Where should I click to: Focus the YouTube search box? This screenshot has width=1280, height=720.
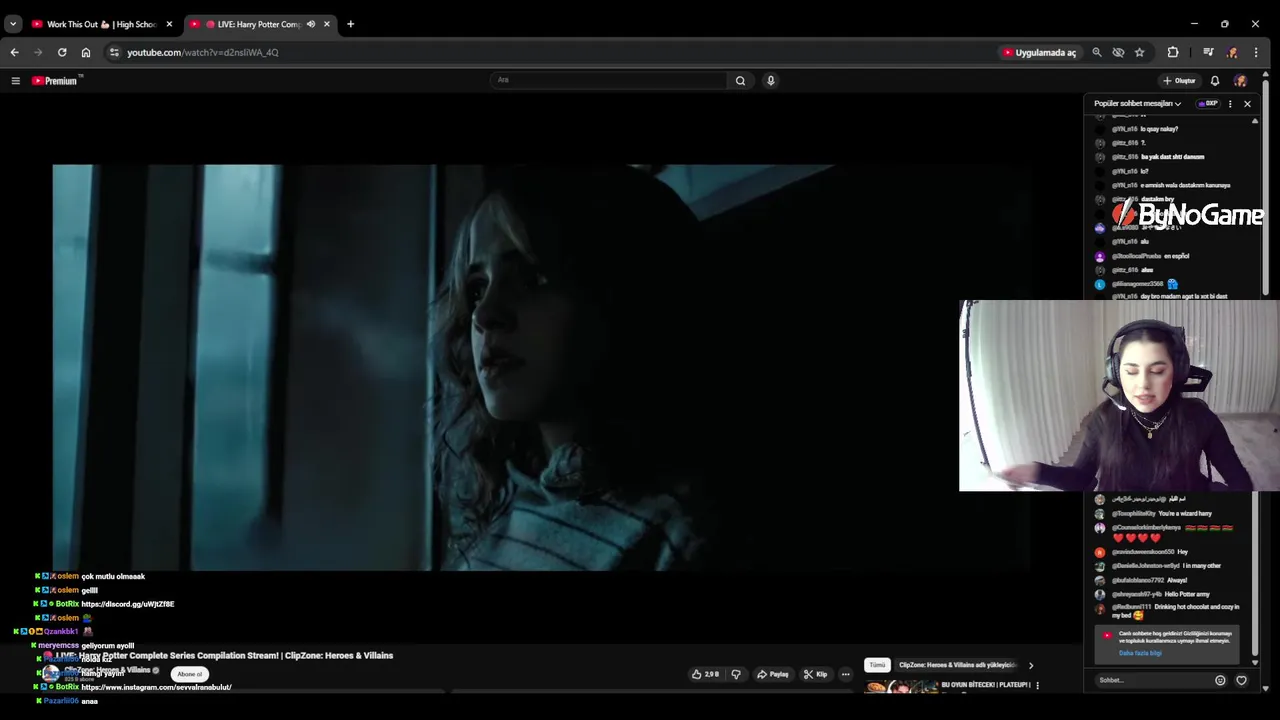(x=610, y=80)
